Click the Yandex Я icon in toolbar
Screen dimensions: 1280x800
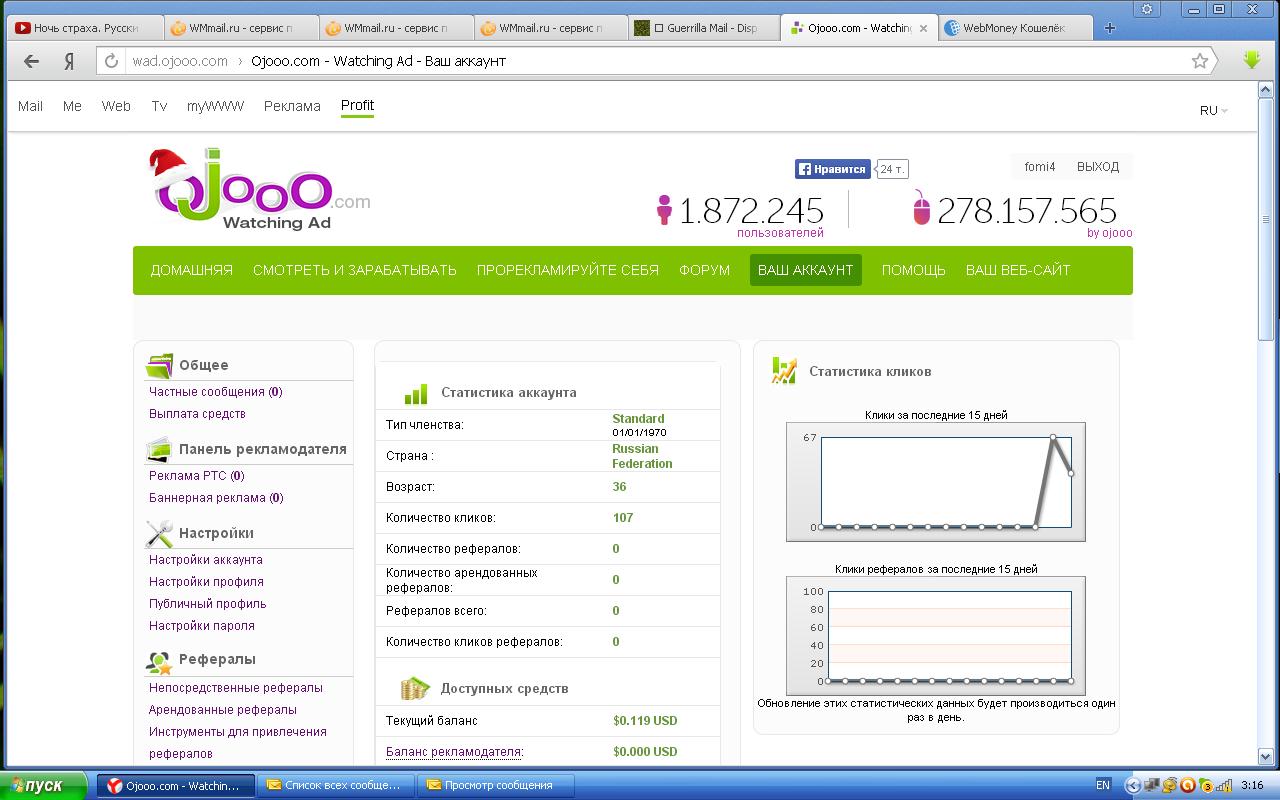coord(69,61)
